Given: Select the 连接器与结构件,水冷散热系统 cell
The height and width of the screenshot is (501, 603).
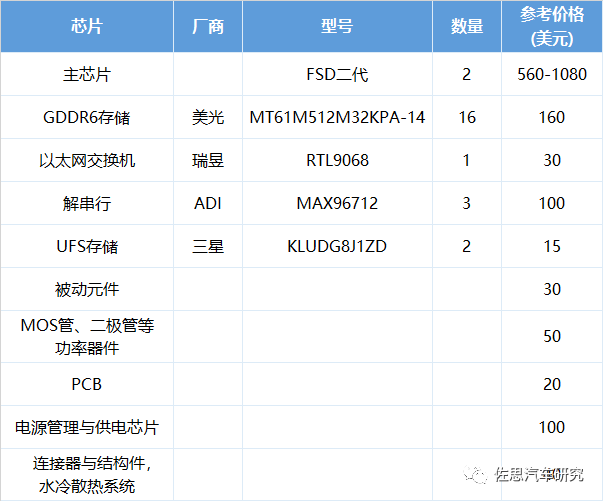Looking at the screenshot, I should (87, 475).
